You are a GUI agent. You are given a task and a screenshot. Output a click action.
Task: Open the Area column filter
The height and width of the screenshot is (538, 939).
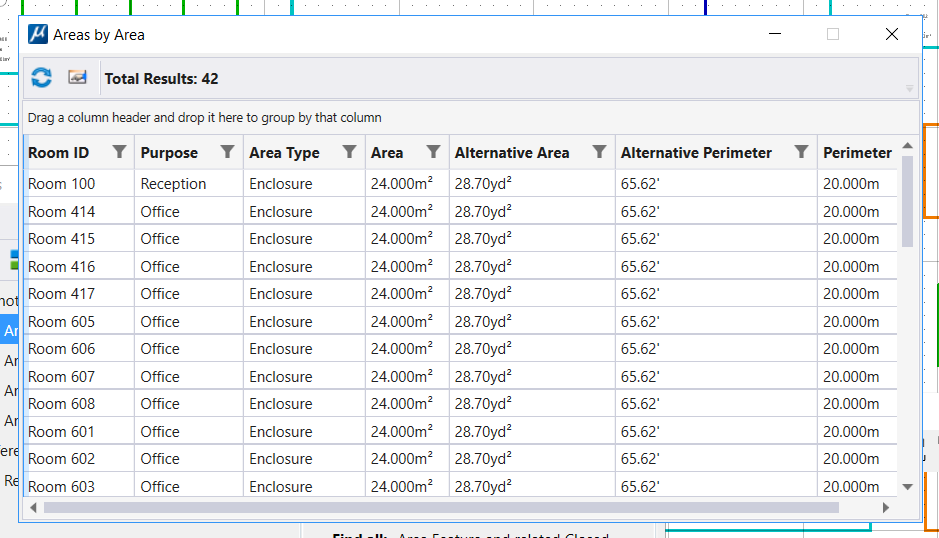pyautogui.click(x=434, y=152)
